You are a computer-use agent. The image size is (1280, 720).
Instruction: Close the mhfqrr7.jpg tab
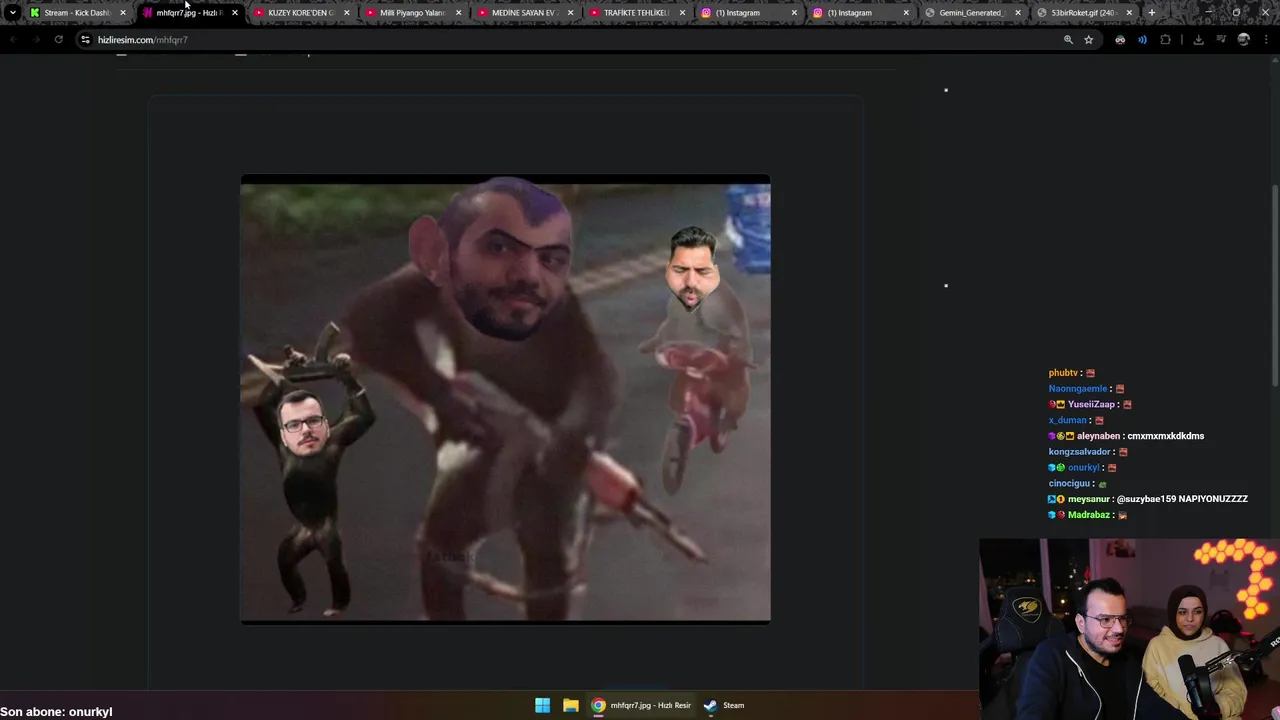click(235, 13)
